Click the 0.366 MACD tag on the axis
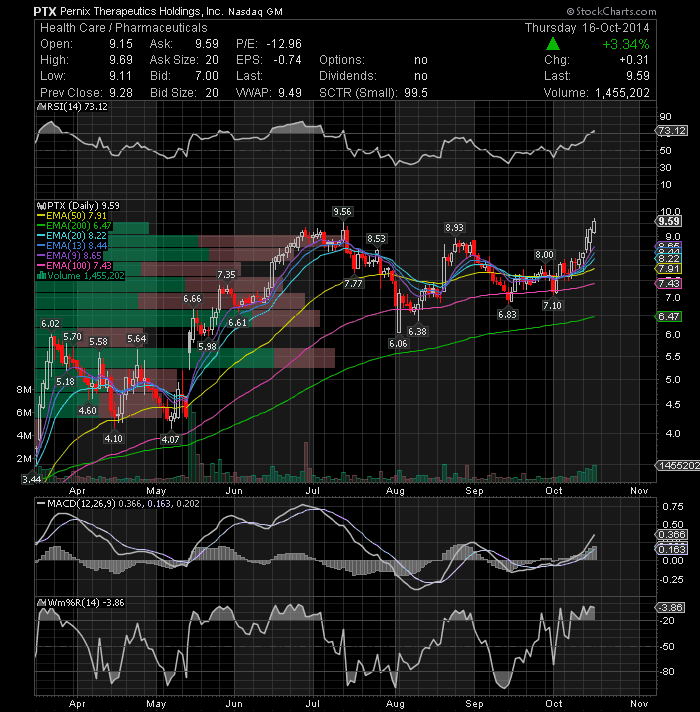The height and width of the screenshot is (712, 700). coord(672,534)
